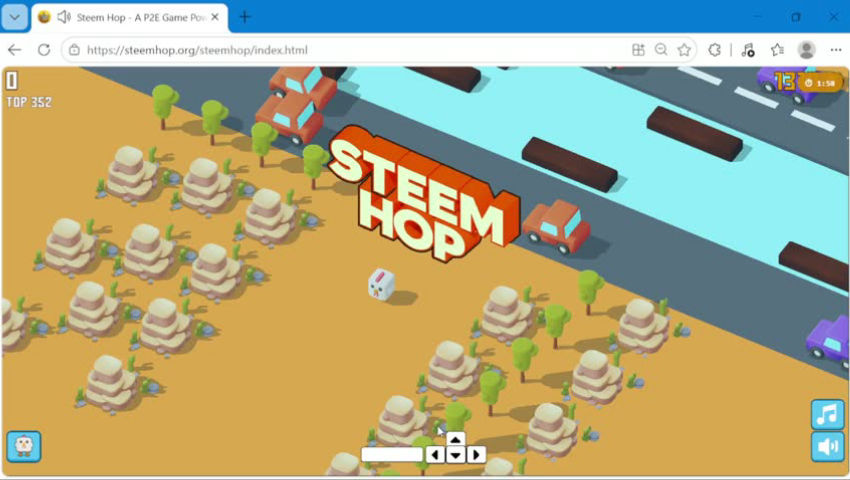Move chicken right with right arrow
This screenshot has width=850, height=480.
(x=476, y=455)
